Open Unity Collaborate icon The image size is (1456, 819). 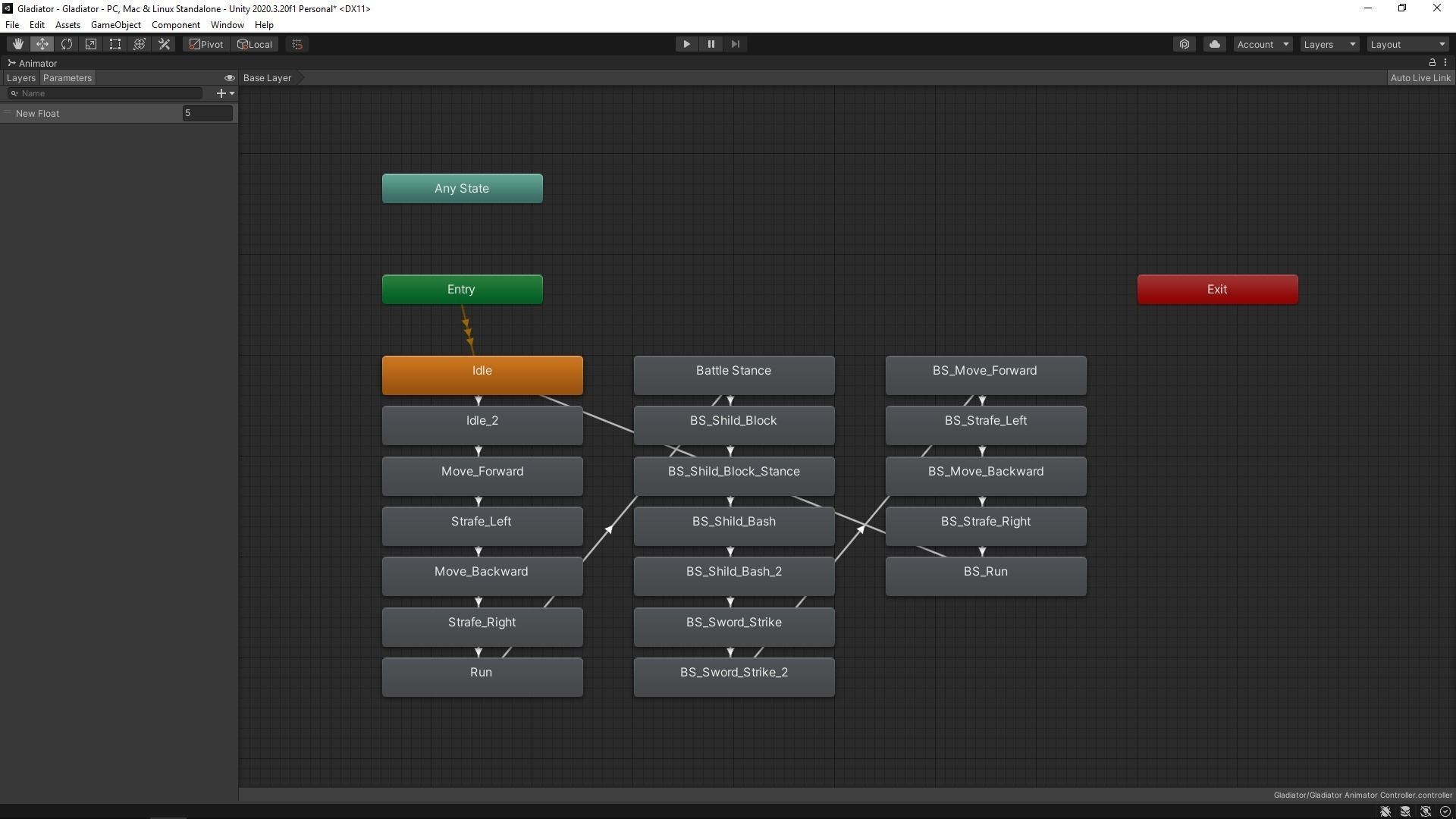click(x=1185, y=44)
